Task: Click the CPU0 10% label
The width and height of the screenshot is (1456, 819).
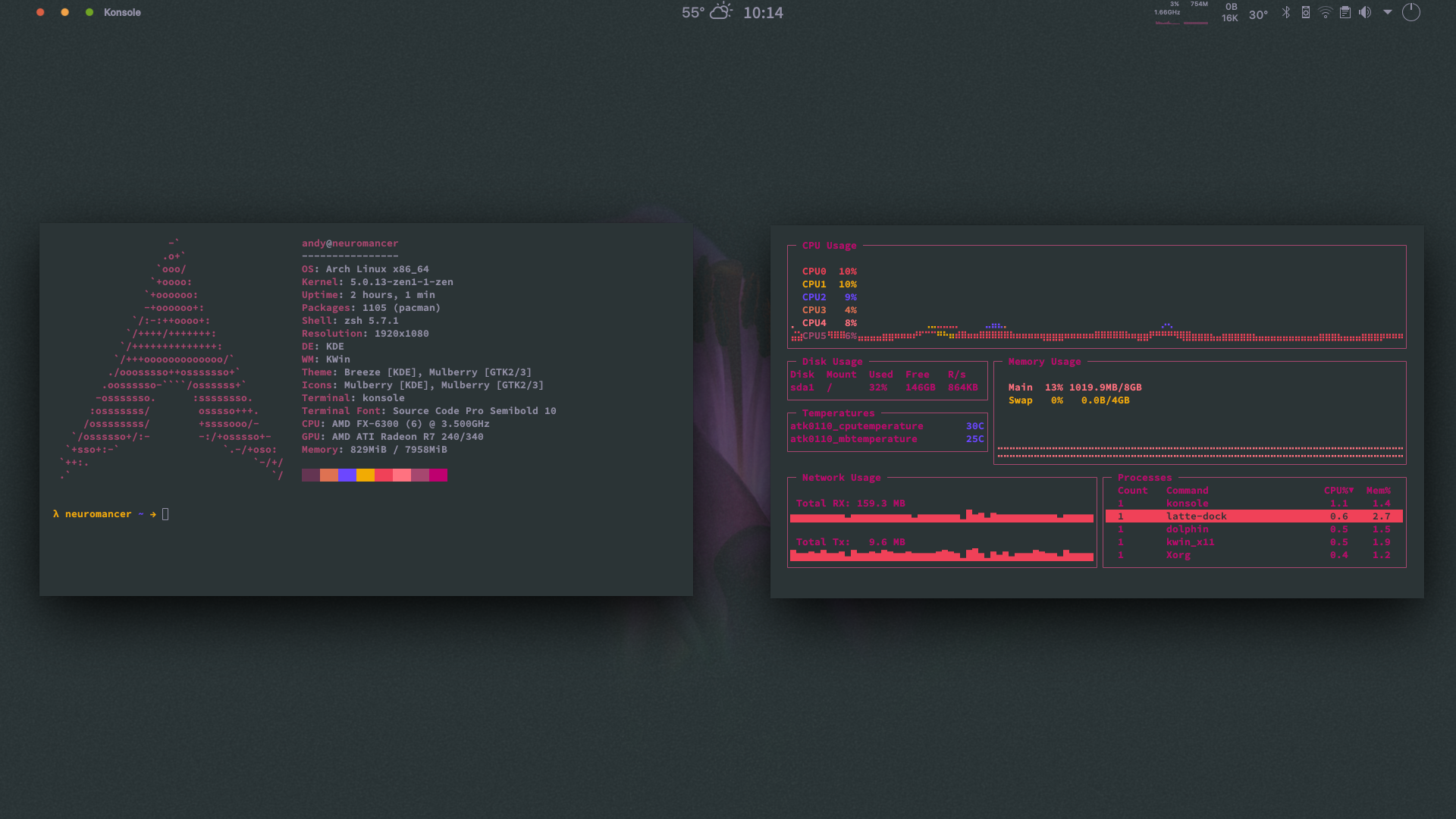Action: [830, 271]
